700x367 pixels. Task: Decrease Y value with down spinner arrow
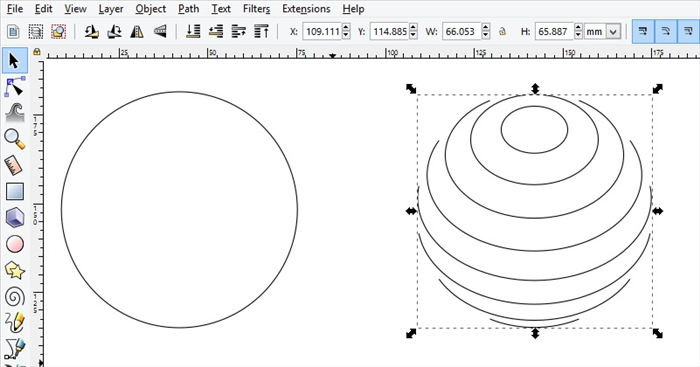(413, 35)
